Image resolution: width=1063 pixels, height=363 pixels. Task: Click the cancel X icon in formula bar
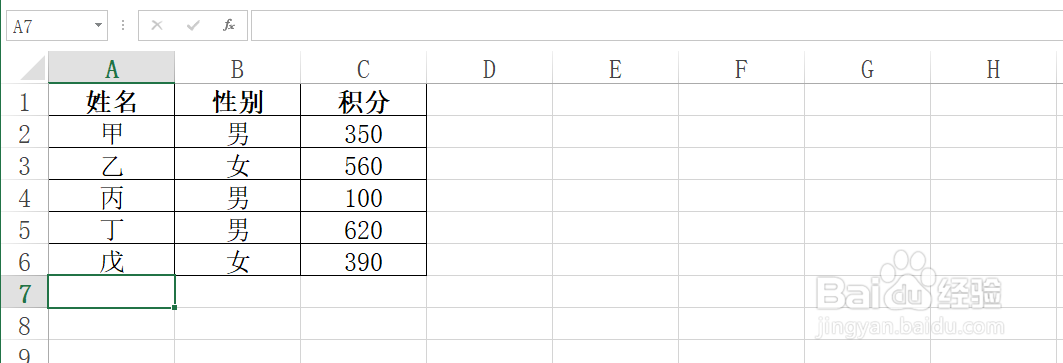(x=157, y=26)
